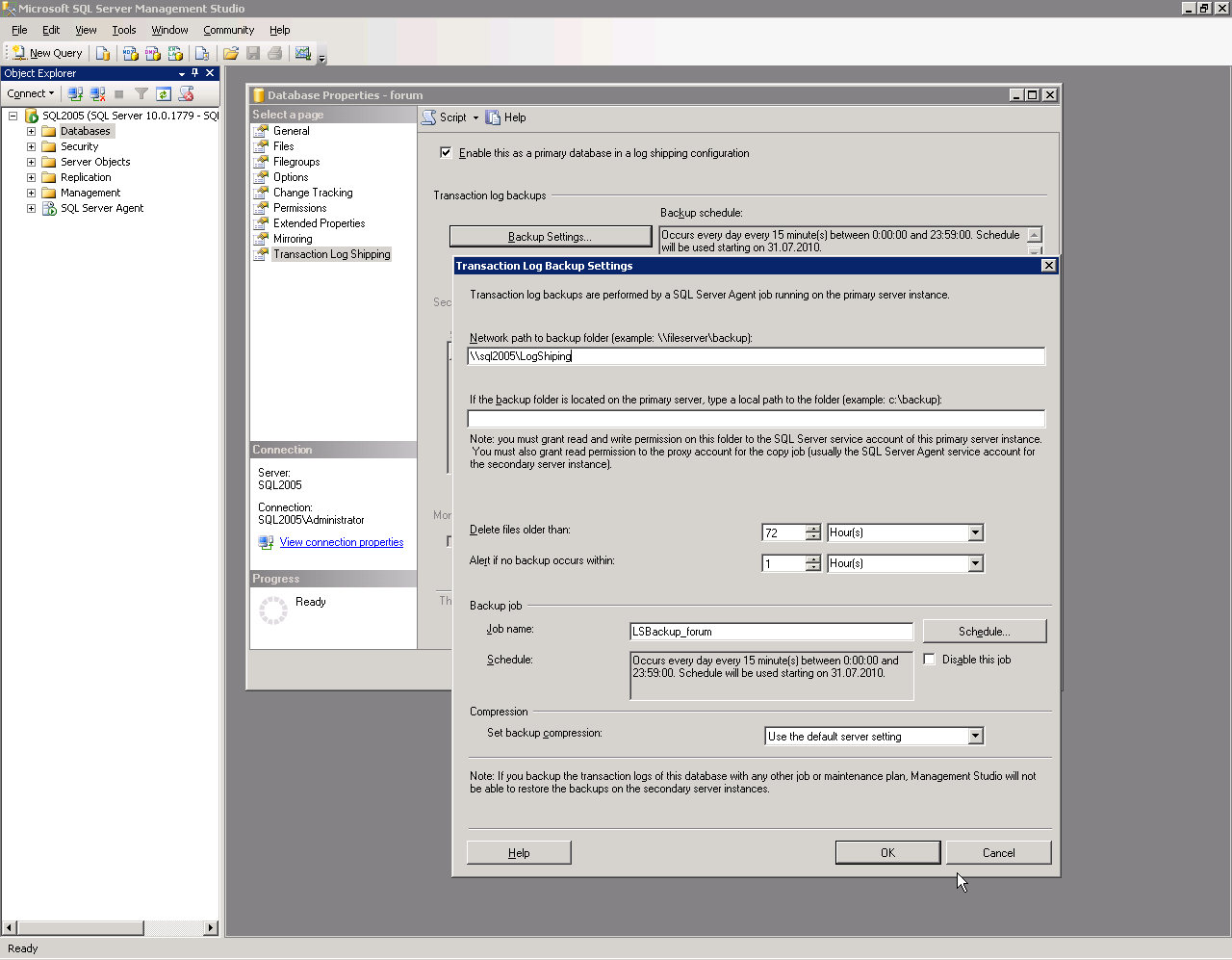Open the Files properties page
The height and width of the screenshot is (960, 1232).
(283, 146)
